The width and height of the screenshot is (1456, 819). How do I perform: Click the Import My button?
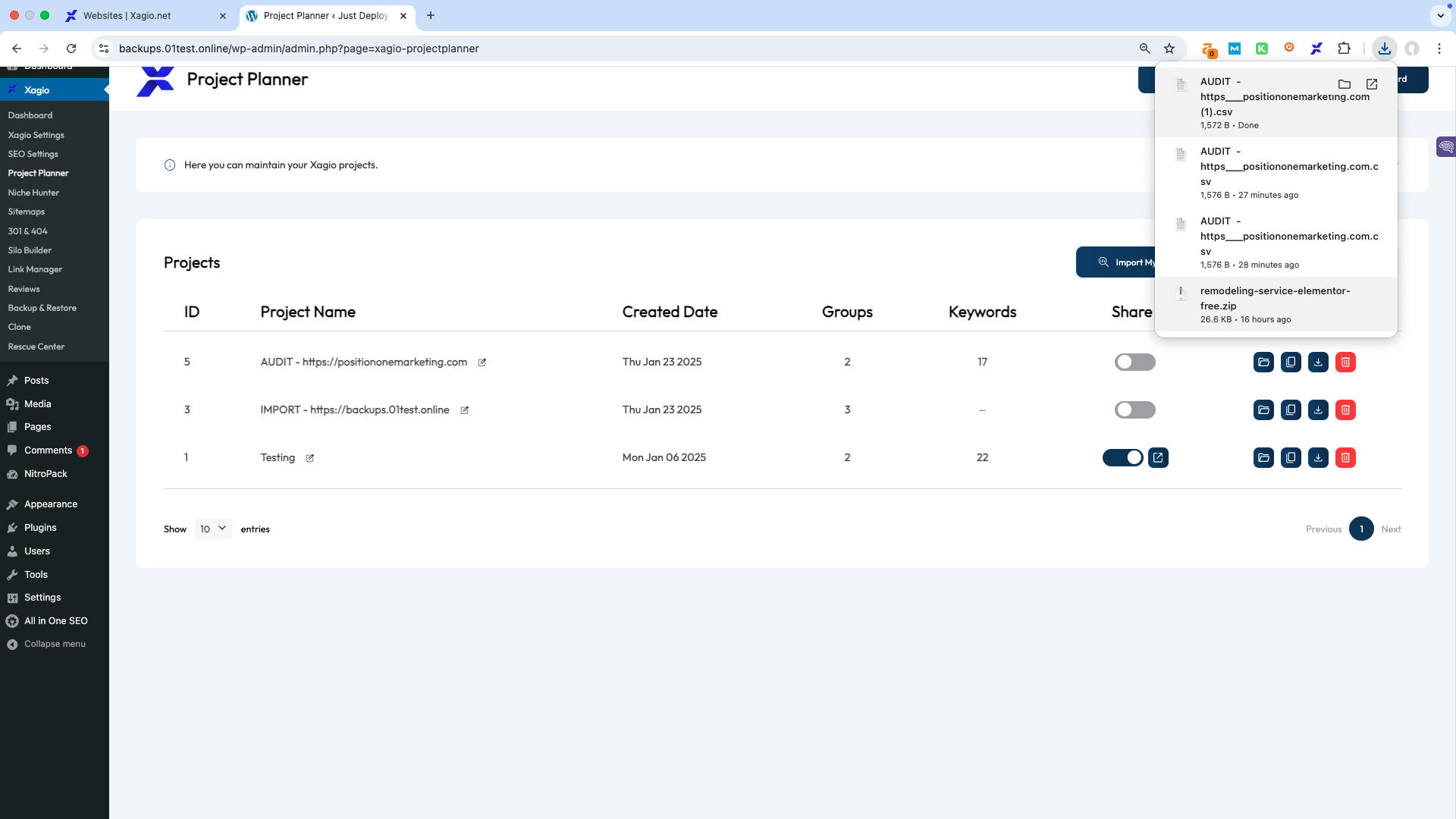coord(1116,262)
